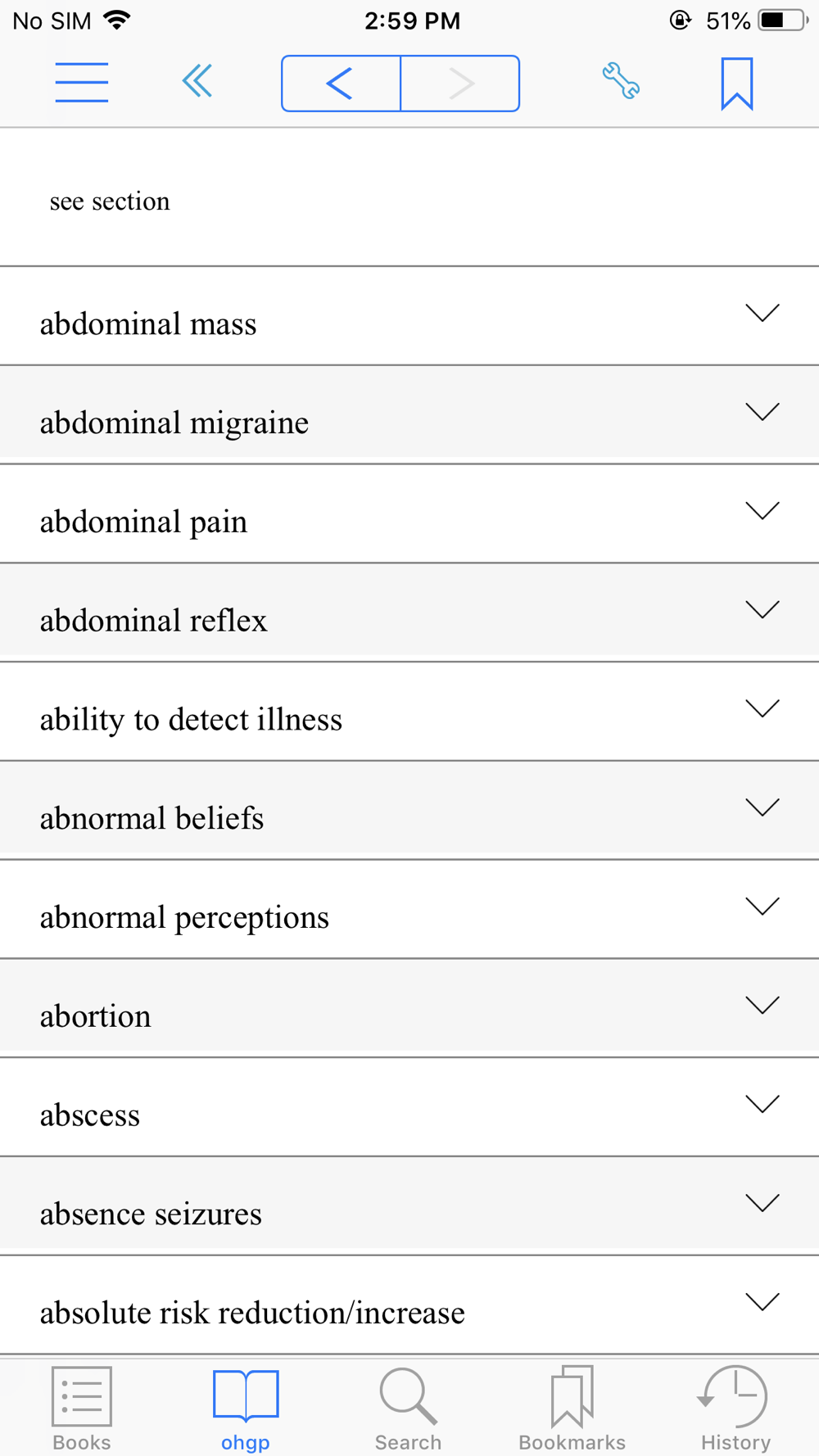
Task: Select the abnormal beliefs index entry
Action: point(409,811)
